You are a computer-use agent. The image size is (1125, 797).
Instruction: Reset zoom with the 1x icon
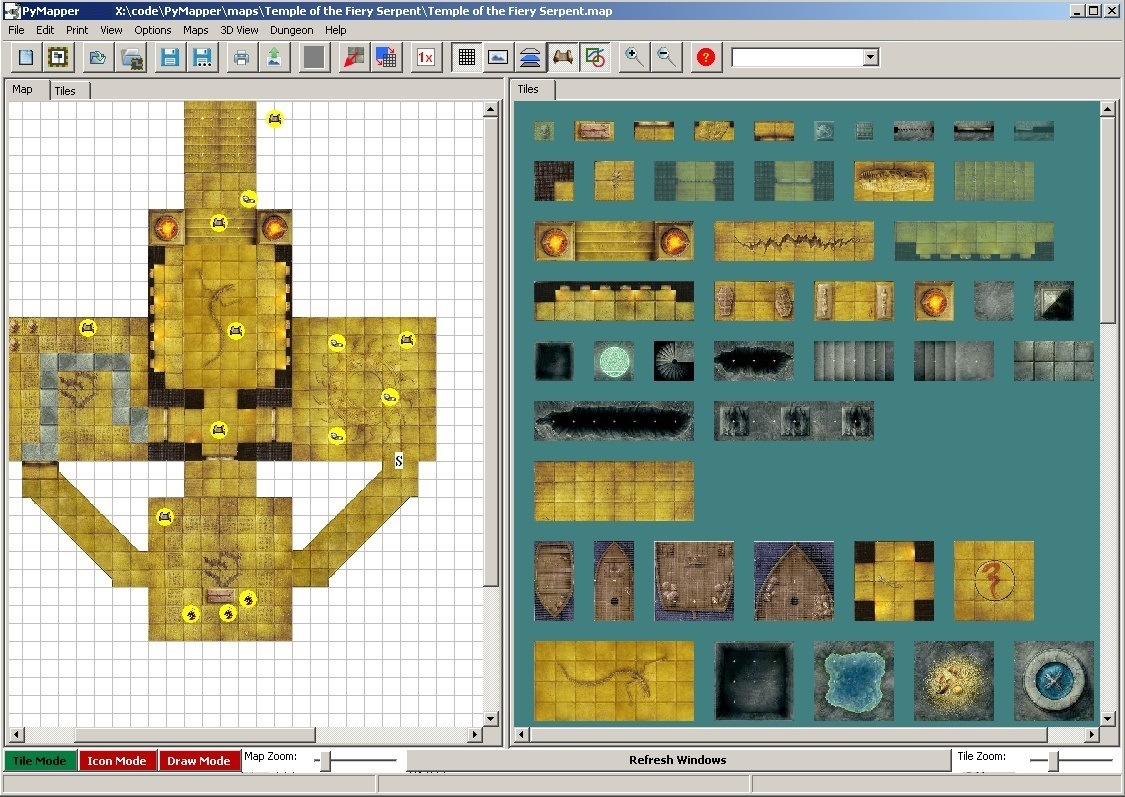pyautogui.click(x=425, y=57)
